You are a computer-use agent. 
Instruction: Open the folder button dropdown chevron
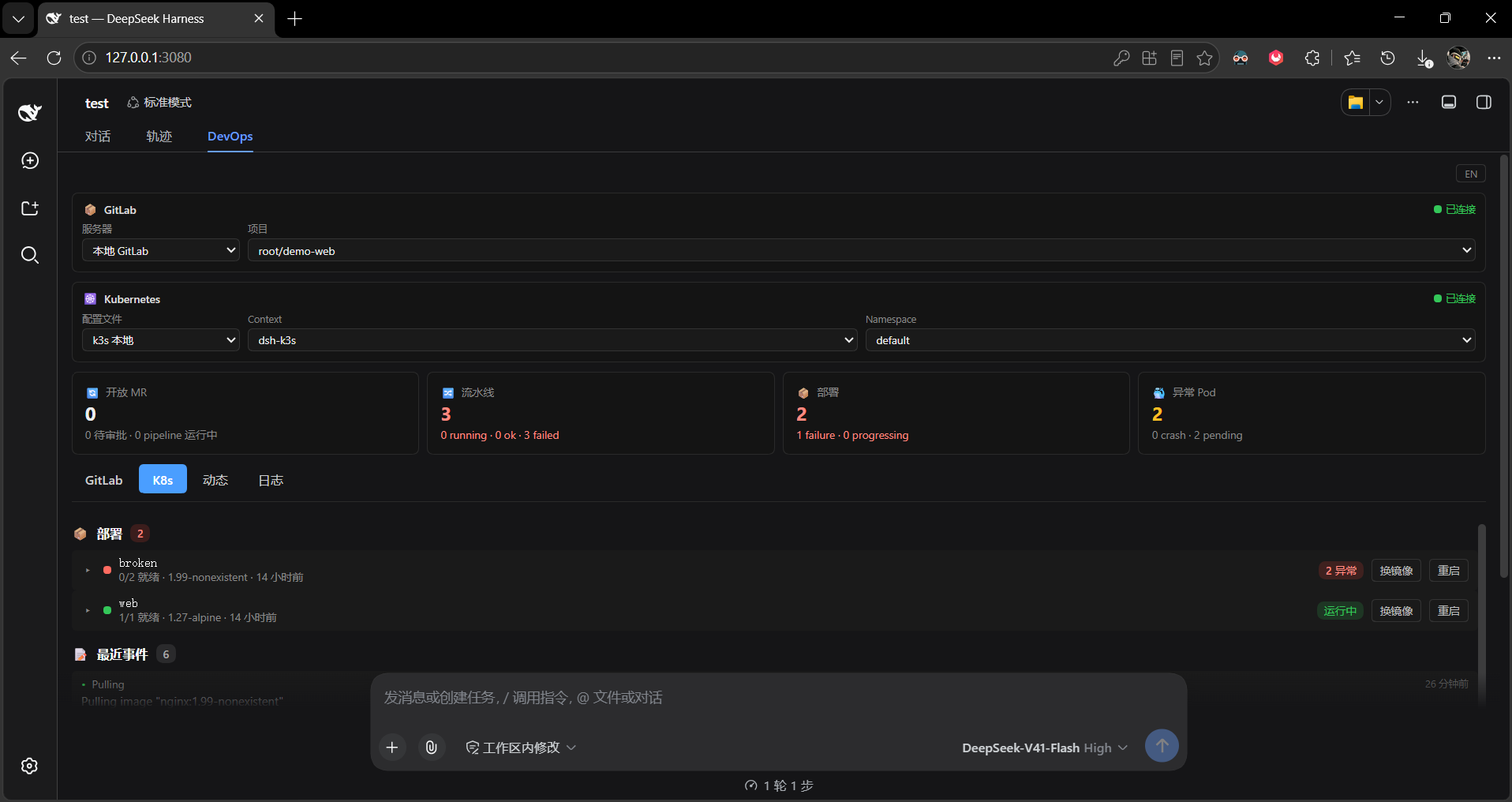(x=1379, y=103)
